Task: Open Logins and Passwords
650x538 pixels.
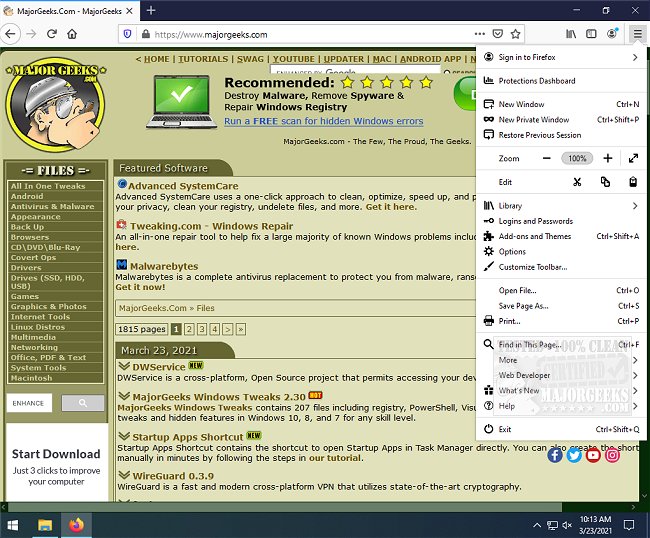Action: [x=561, y=221]
